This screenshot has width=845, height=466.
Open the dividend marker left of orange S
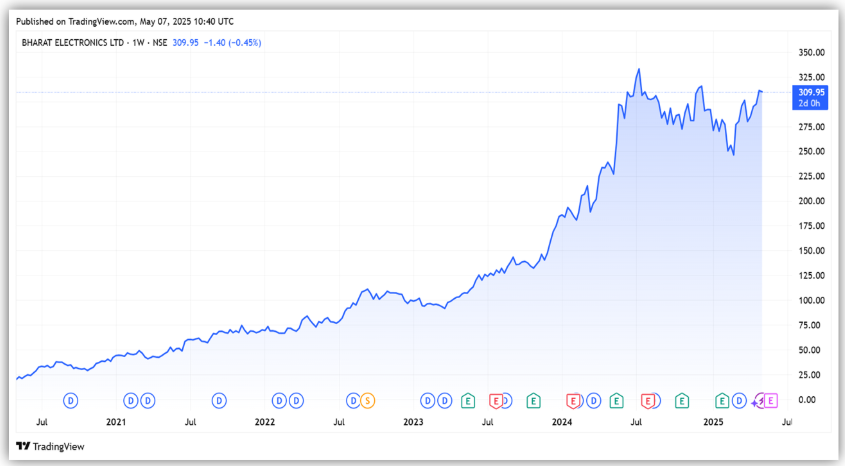(353, 400)
